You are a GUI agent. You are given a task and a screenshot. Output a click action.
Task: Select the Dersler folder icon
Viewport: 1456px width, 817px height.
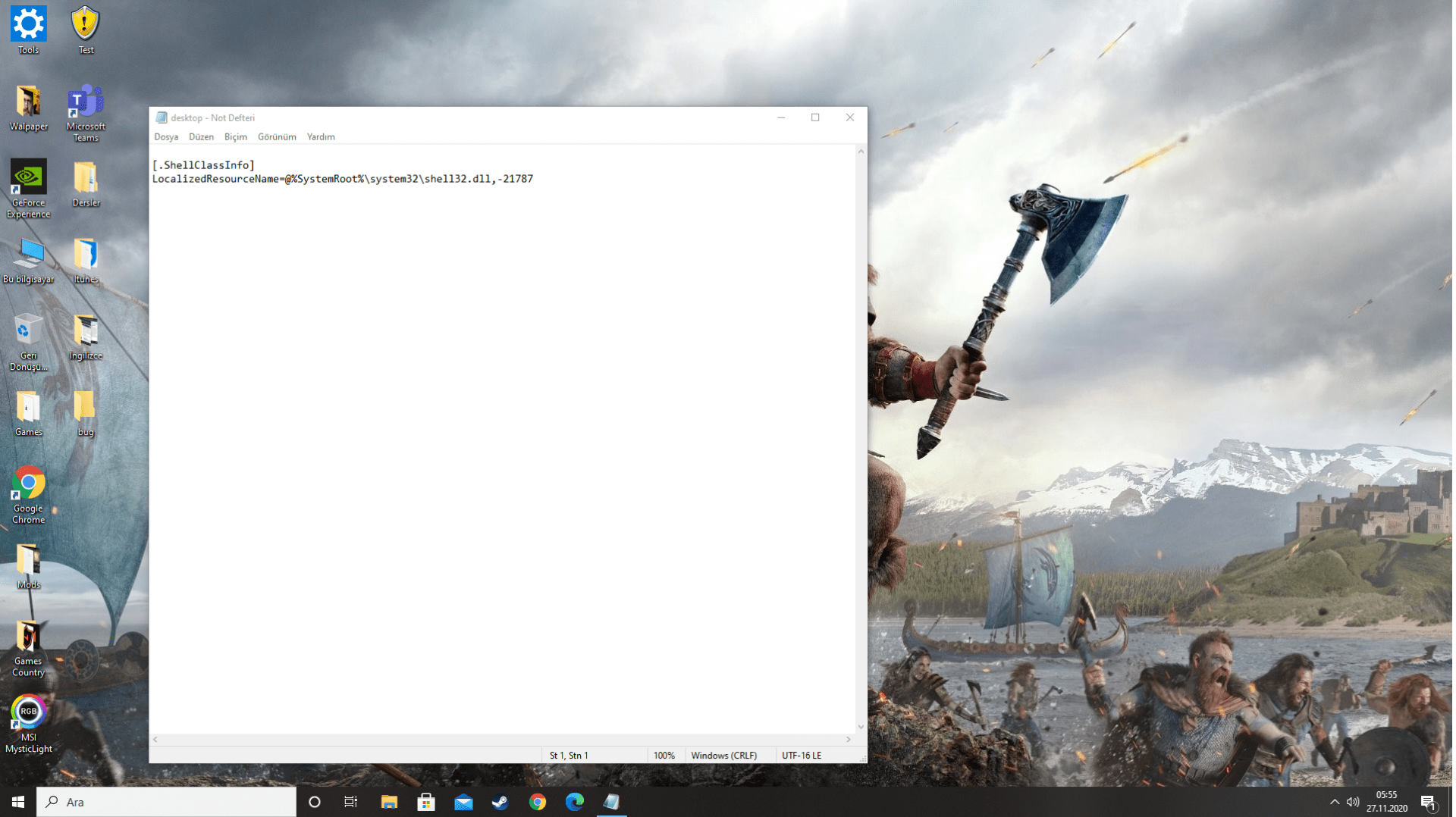[x=86, y=184]
